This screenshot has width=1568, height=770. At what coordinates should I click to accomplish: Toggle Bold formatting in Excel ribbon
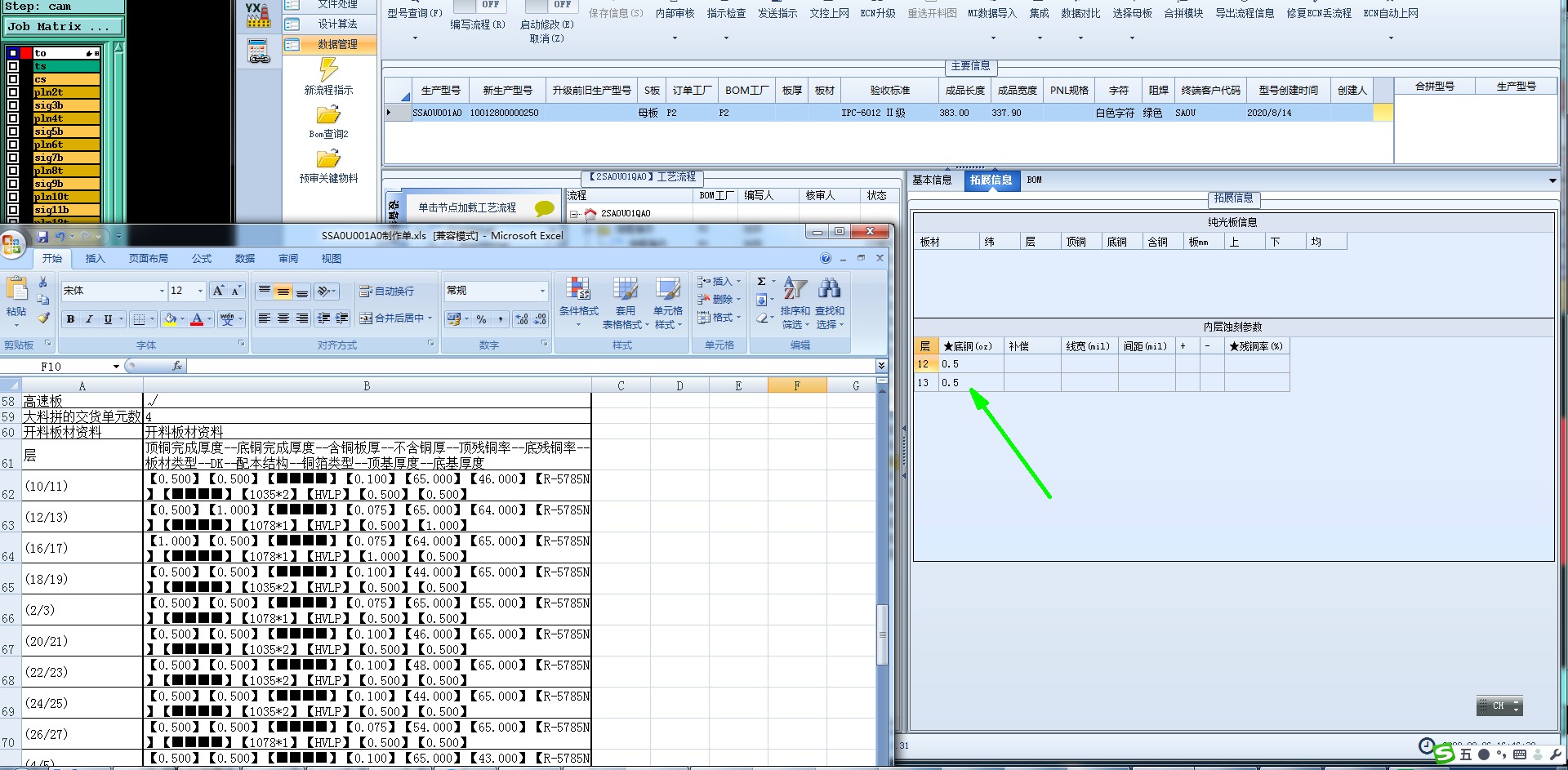click(71, 319)
